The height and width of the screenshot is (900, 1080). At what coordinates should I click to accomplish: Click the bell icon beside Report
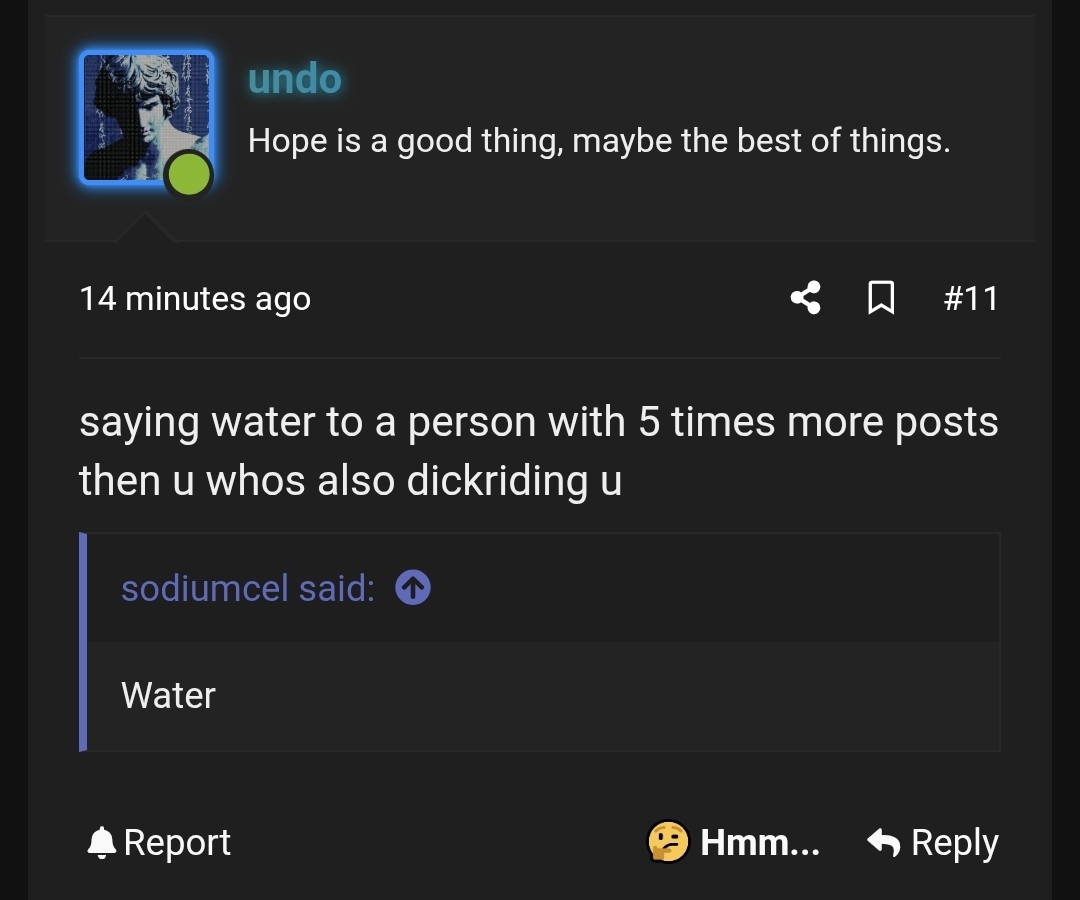coord(100,842)
